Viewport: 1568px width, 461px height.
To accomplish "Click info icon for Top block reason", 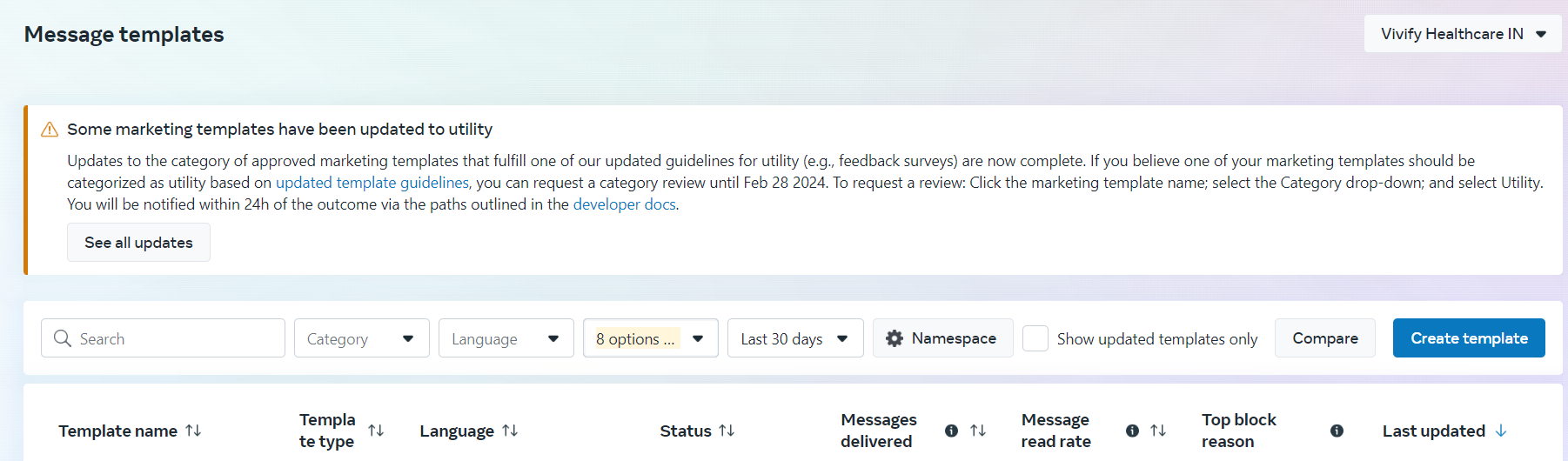I will pyautogui.click(x=1337, y=431).
